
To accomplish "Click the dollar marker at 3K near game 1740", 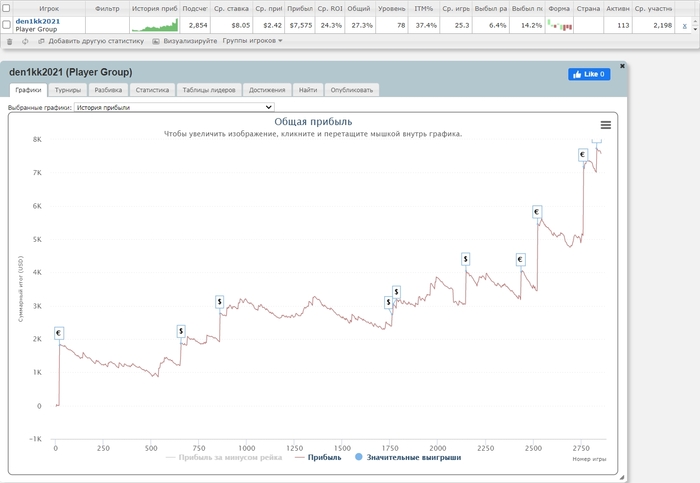I will pyautogui.click(x=388, y=302).
